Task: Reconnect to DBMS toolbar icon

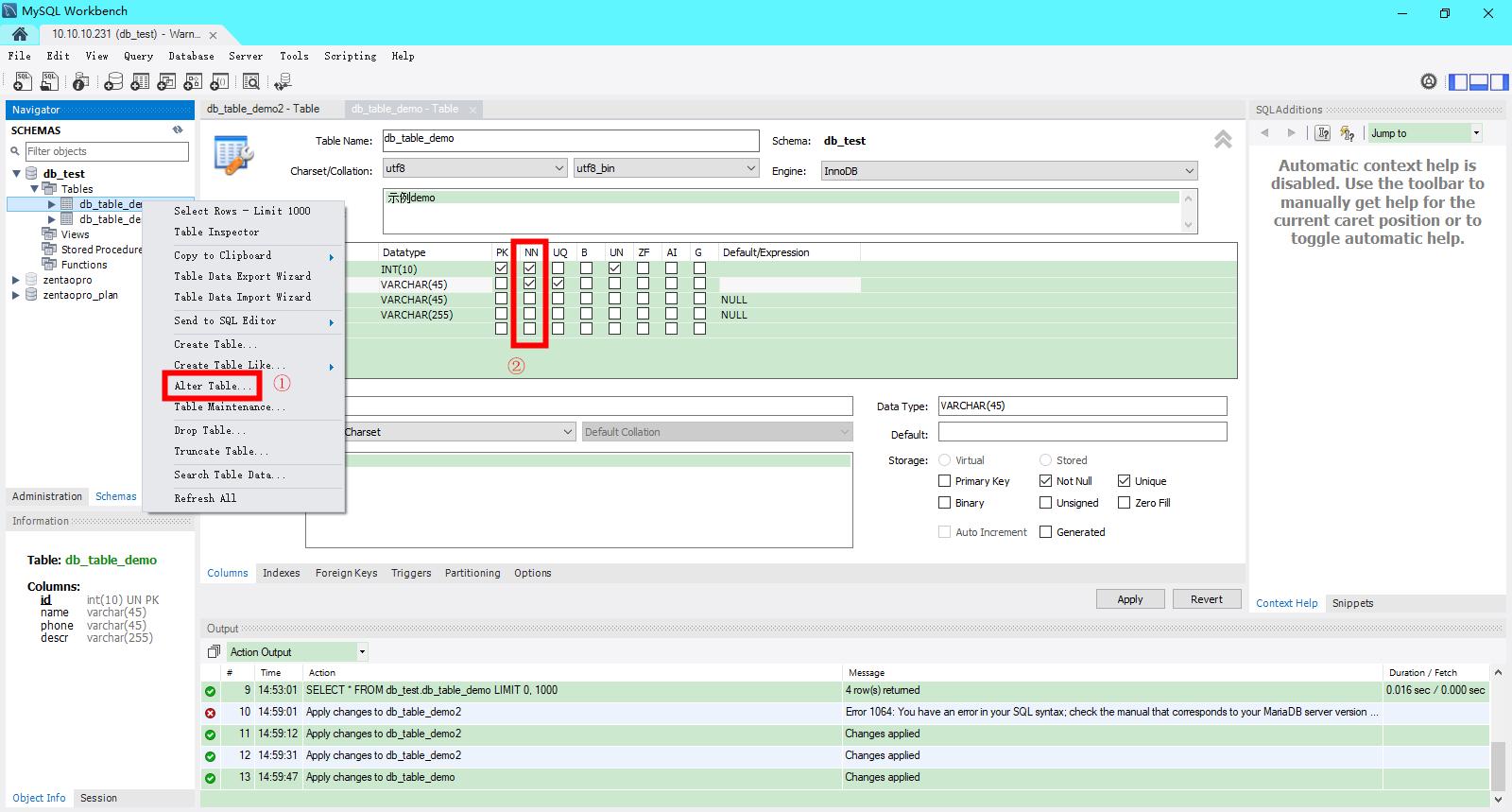Action: click(282, 82)
